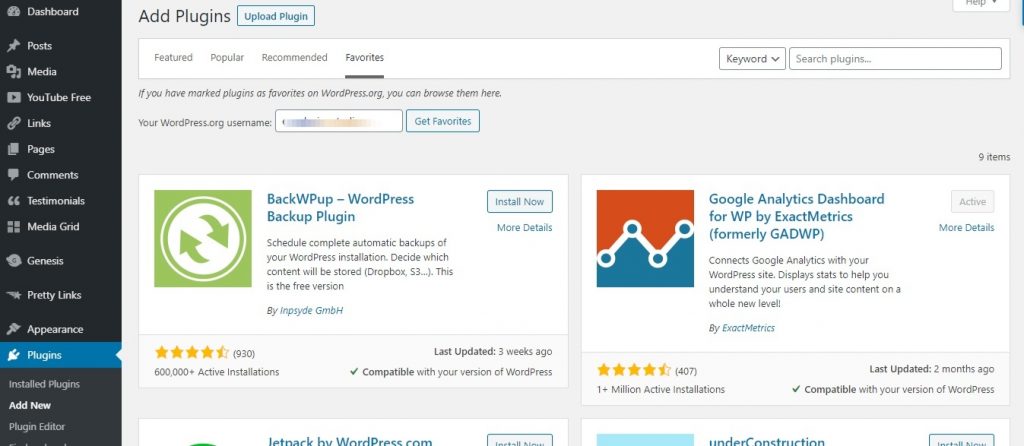Image resolution: width=1024 pixels, height=446 pixels.
Task: Click the Get Favorites button
Action: [443, 121]
